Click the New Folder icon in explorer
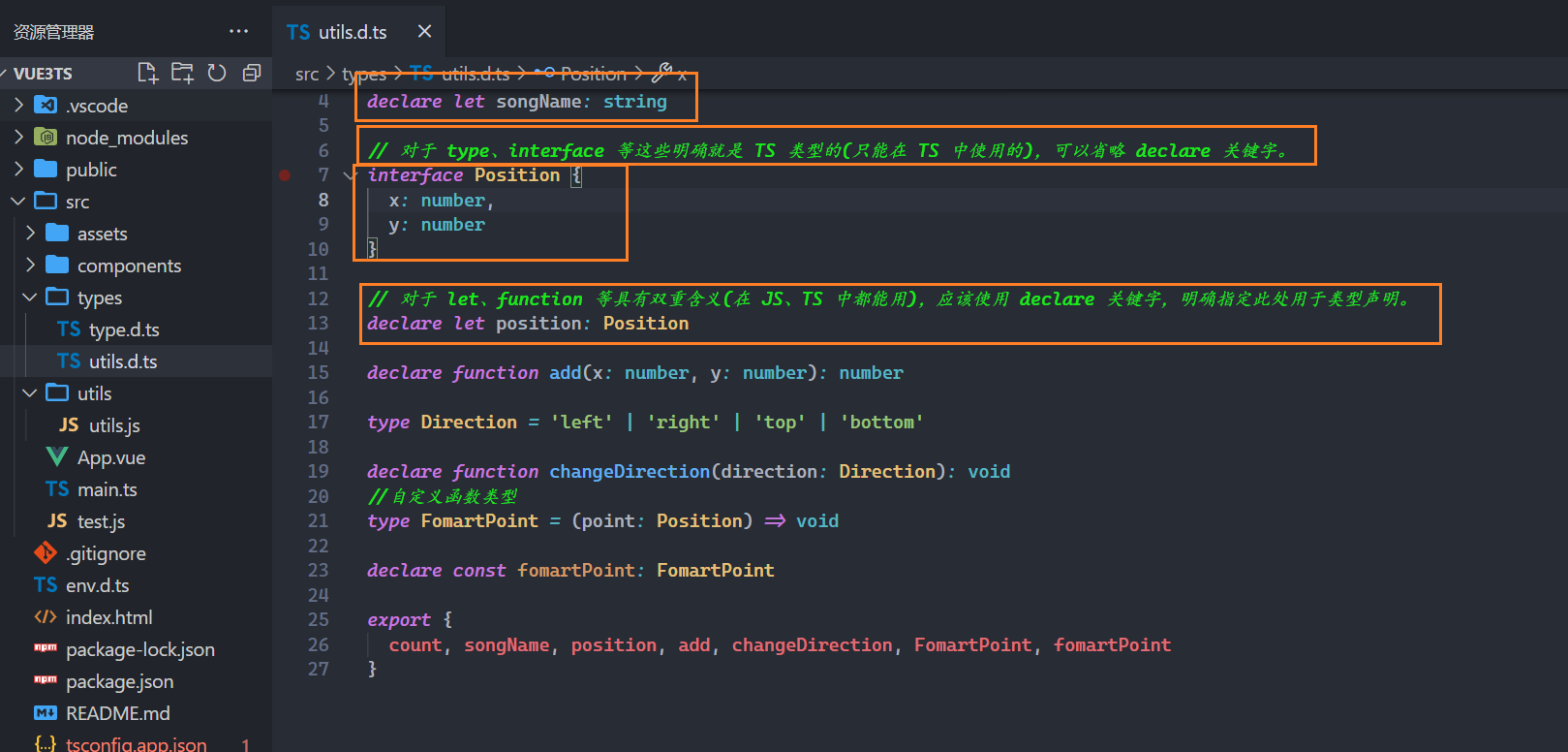Screen dimensions: 1568x752 pos(182,73)
